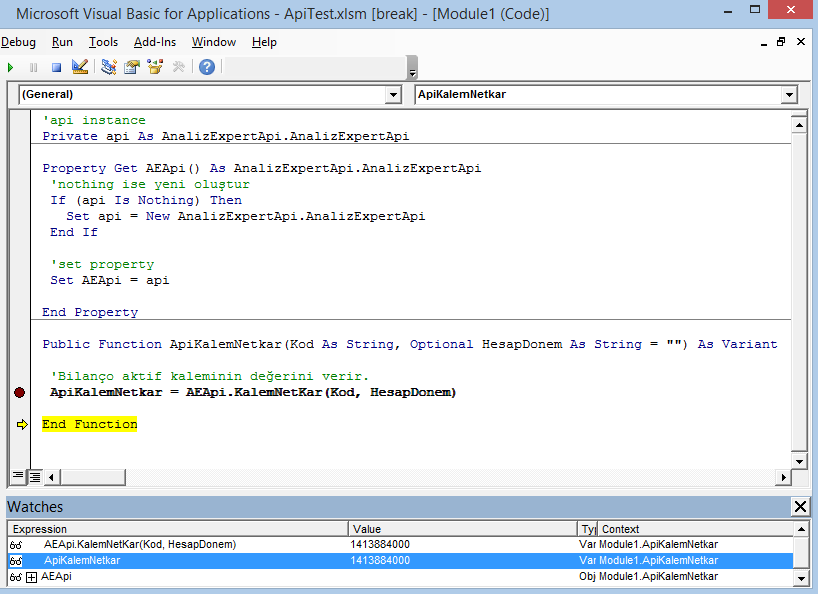
Task: Stop execution with the Reset square icon
Action: [56, 67]
